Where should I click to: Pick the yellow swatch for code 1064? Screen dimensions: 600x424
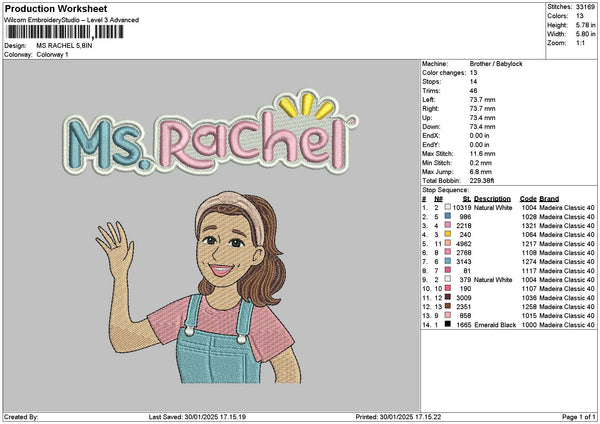tap(446, 235)
